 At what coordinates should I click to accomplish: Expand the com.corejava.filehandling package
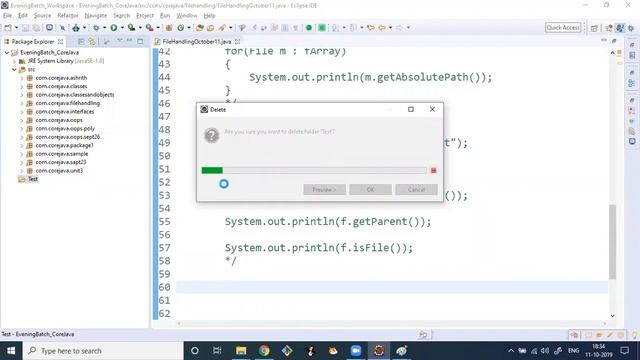click(x=22, y=103)
